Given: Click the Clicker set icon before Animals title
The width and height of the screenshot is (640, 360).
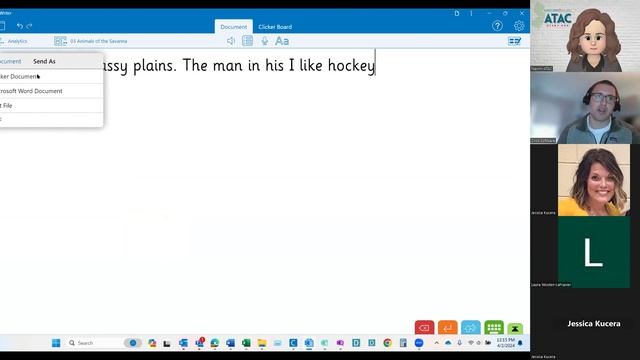Looking at the screenshot, I should click(x=60, y=41).
